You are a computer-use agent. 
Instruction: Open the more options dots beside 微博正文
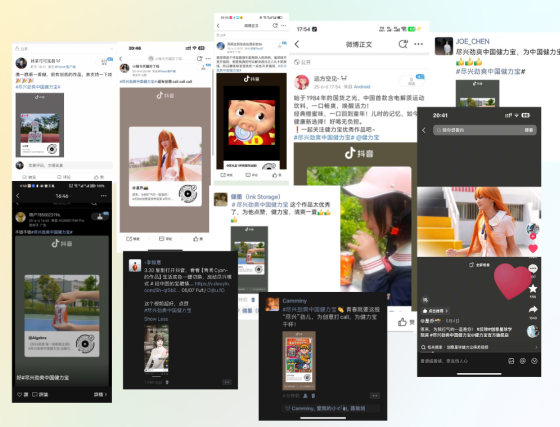[418, 44]
